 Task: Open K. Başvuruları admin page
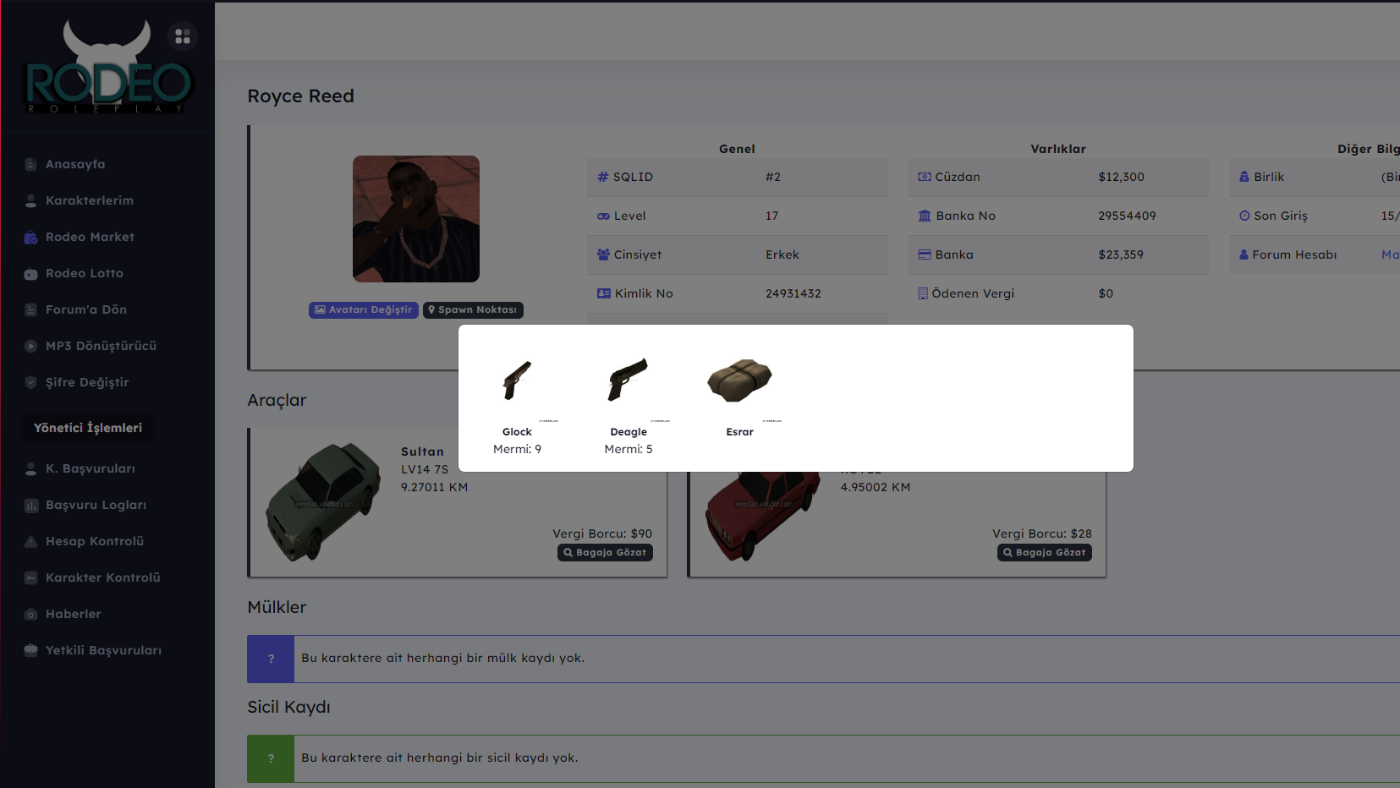click(x=90, y=469)
